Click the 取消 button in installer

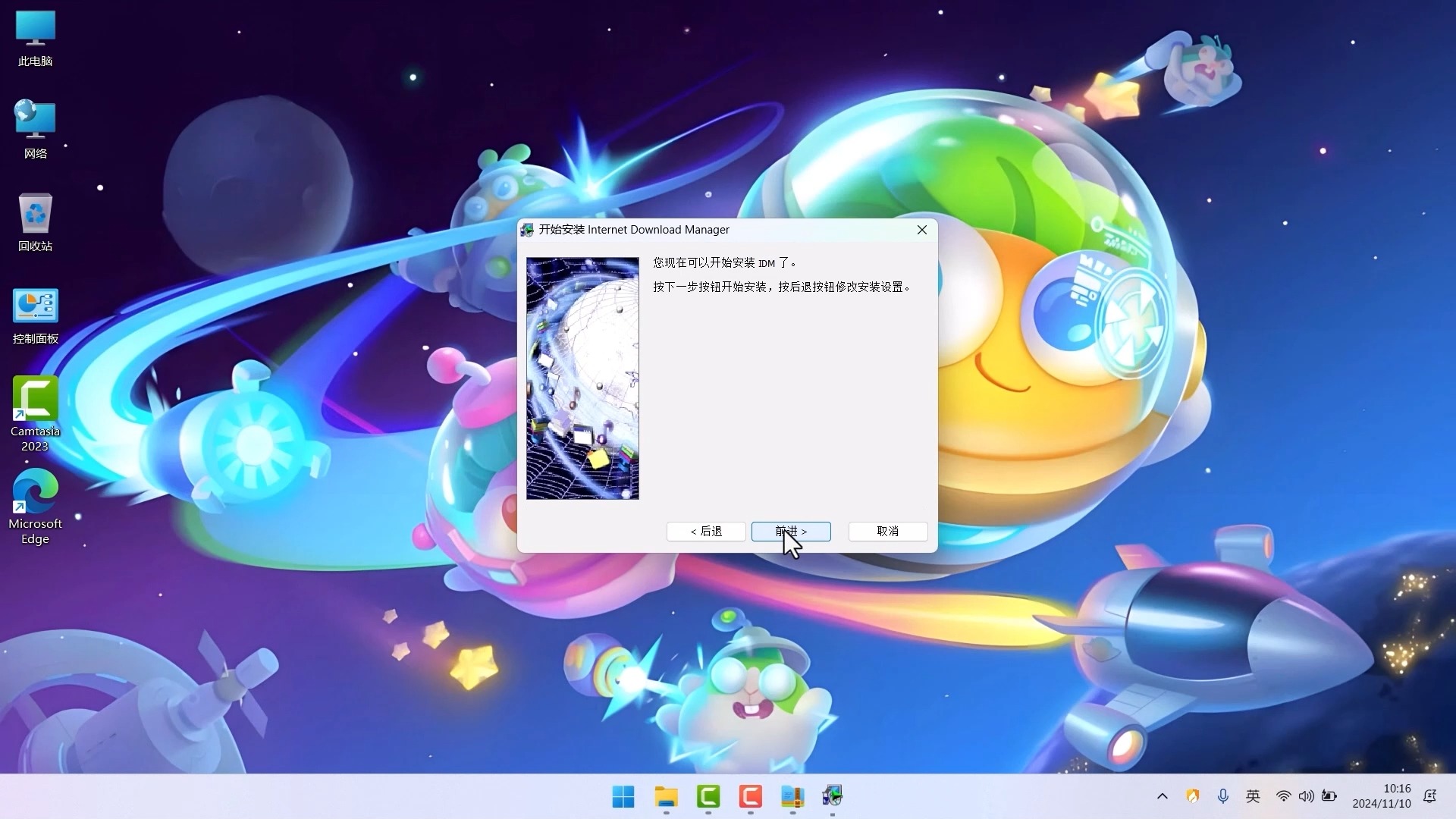point(888,532)
